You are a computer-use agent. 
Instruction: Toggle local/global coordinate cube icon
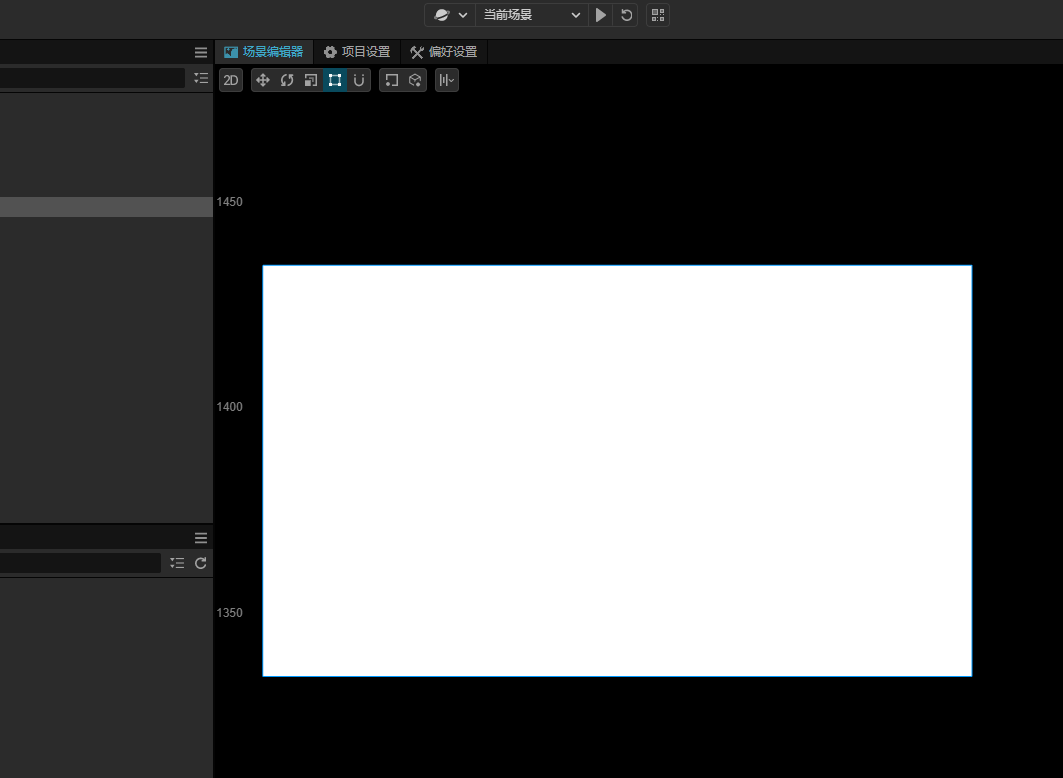[x=415, y=80]
